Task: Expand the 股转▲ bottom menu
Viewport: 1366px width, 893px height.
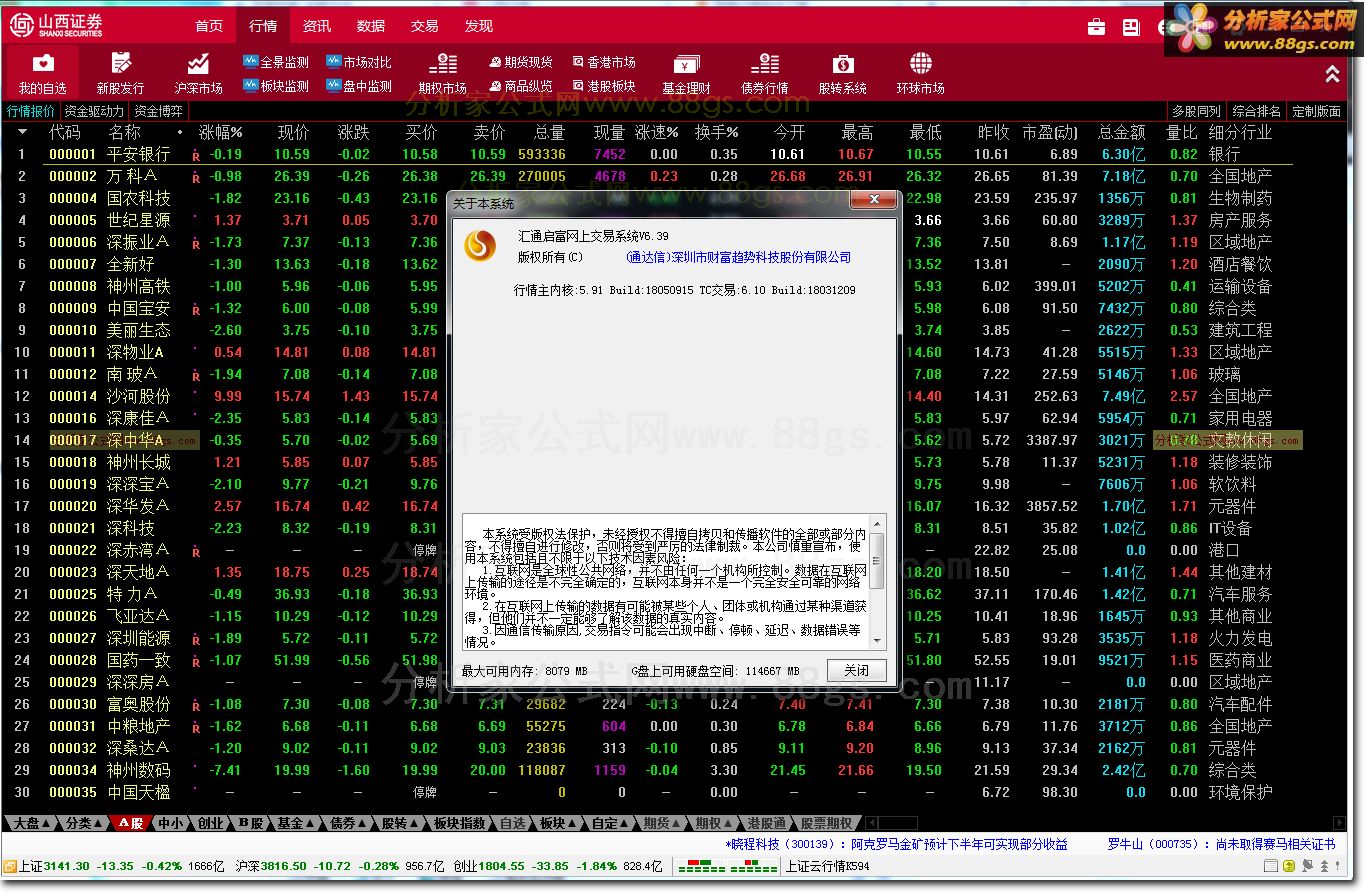Action: (401, 823)
